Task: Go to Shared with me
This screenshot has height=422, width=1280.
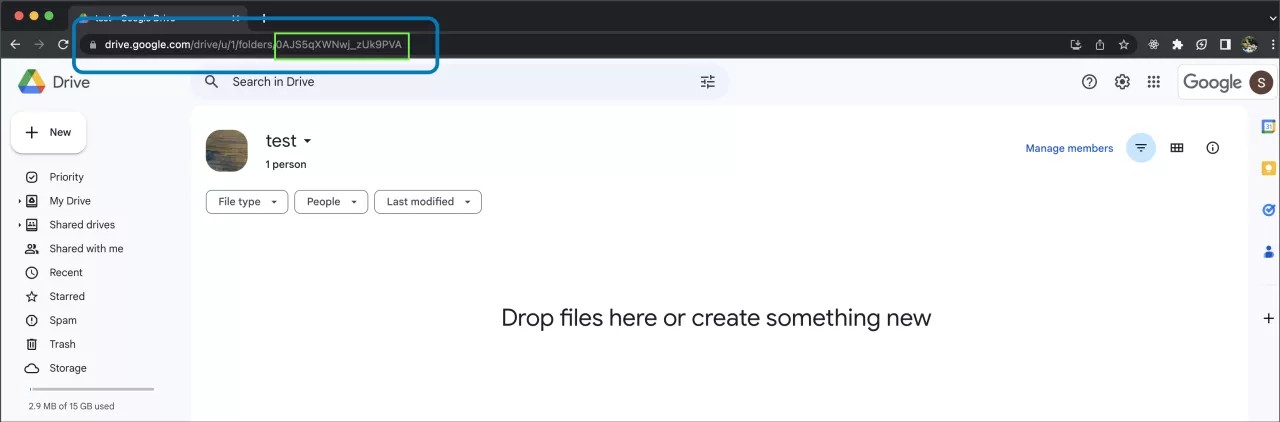Action: (x=86, y=249)
